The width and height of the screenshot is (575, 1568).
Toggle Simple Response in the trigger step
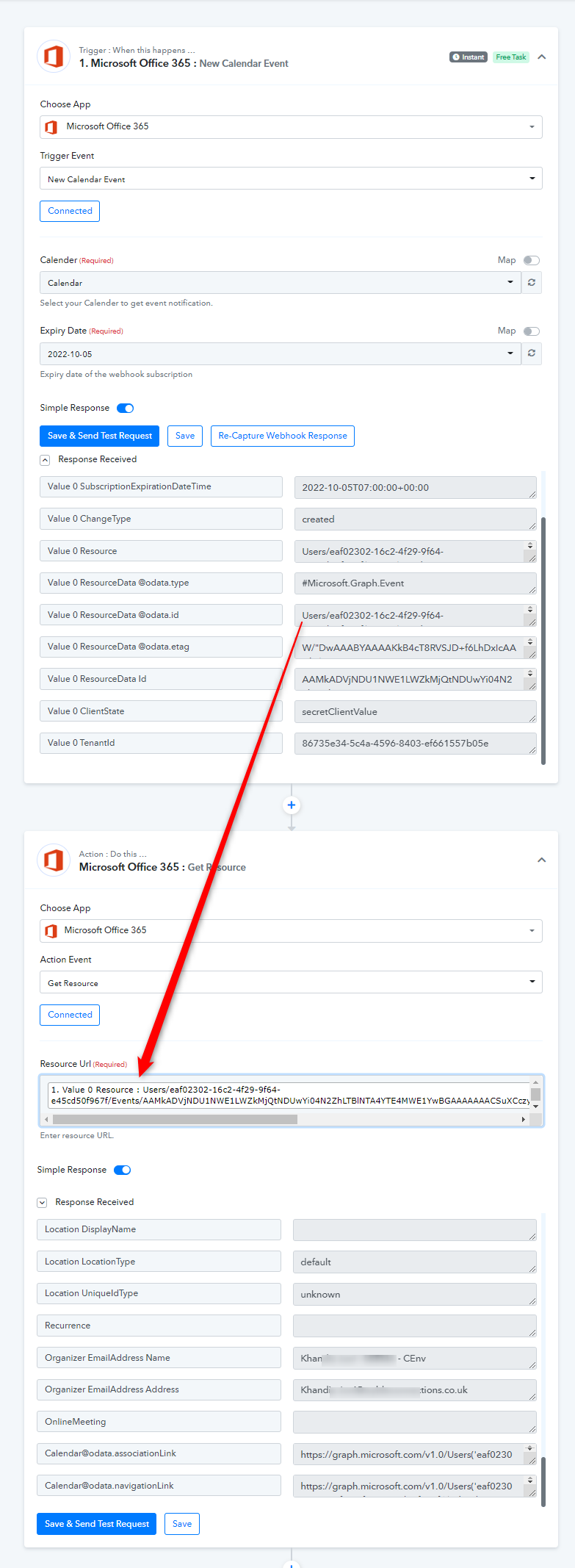coord(126,409)
